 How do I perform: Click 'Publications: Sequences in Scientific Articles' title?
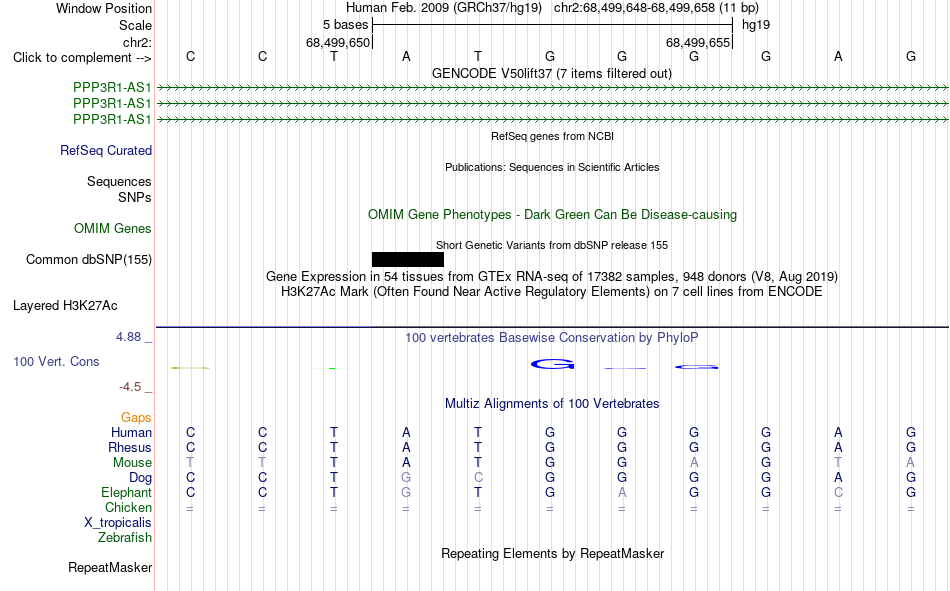[552, 167]
